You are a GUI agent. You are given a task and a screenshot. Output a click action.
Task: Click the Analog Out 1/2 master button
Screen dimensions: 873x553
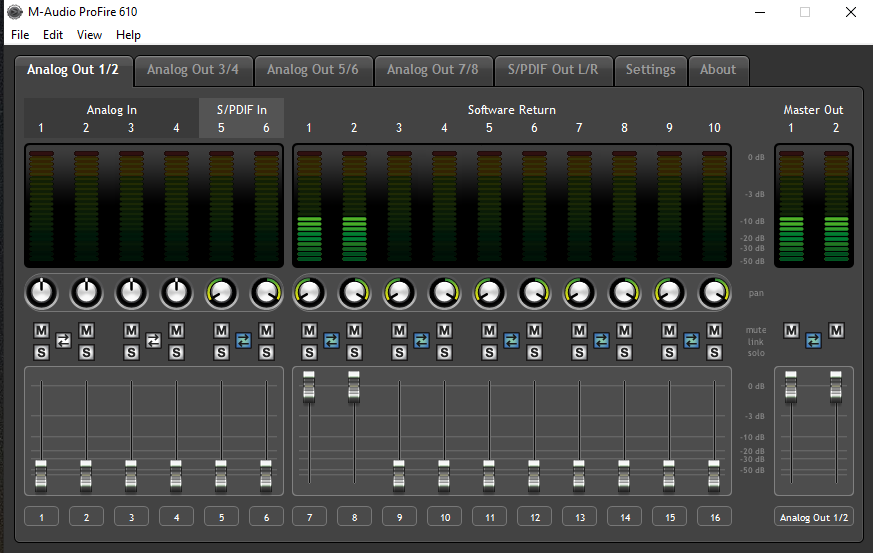coord(813,517)
